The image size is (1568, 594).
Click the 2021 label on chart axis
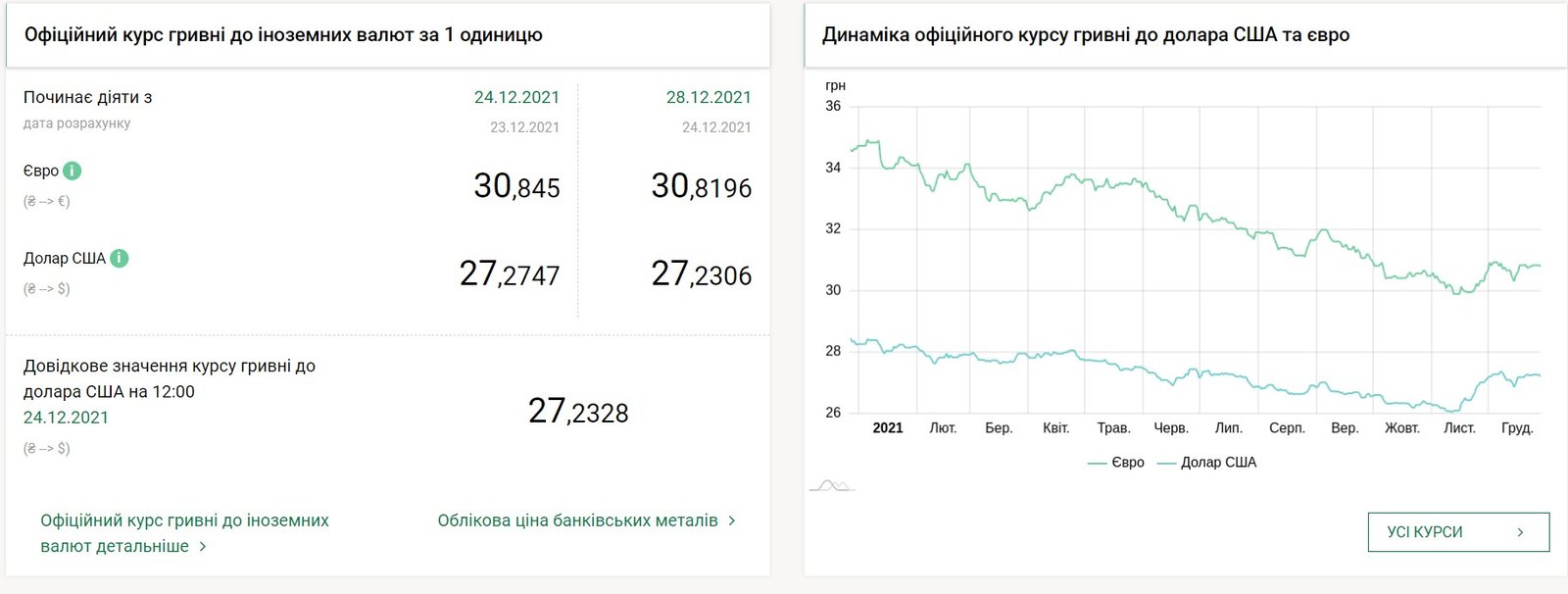(888, 428)
